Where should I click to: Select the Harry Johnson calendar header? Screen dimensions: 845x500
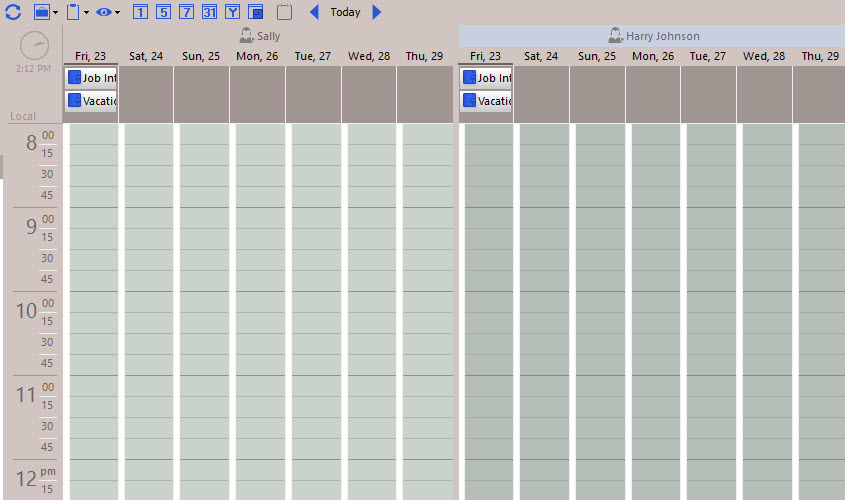tap(653, 36)
